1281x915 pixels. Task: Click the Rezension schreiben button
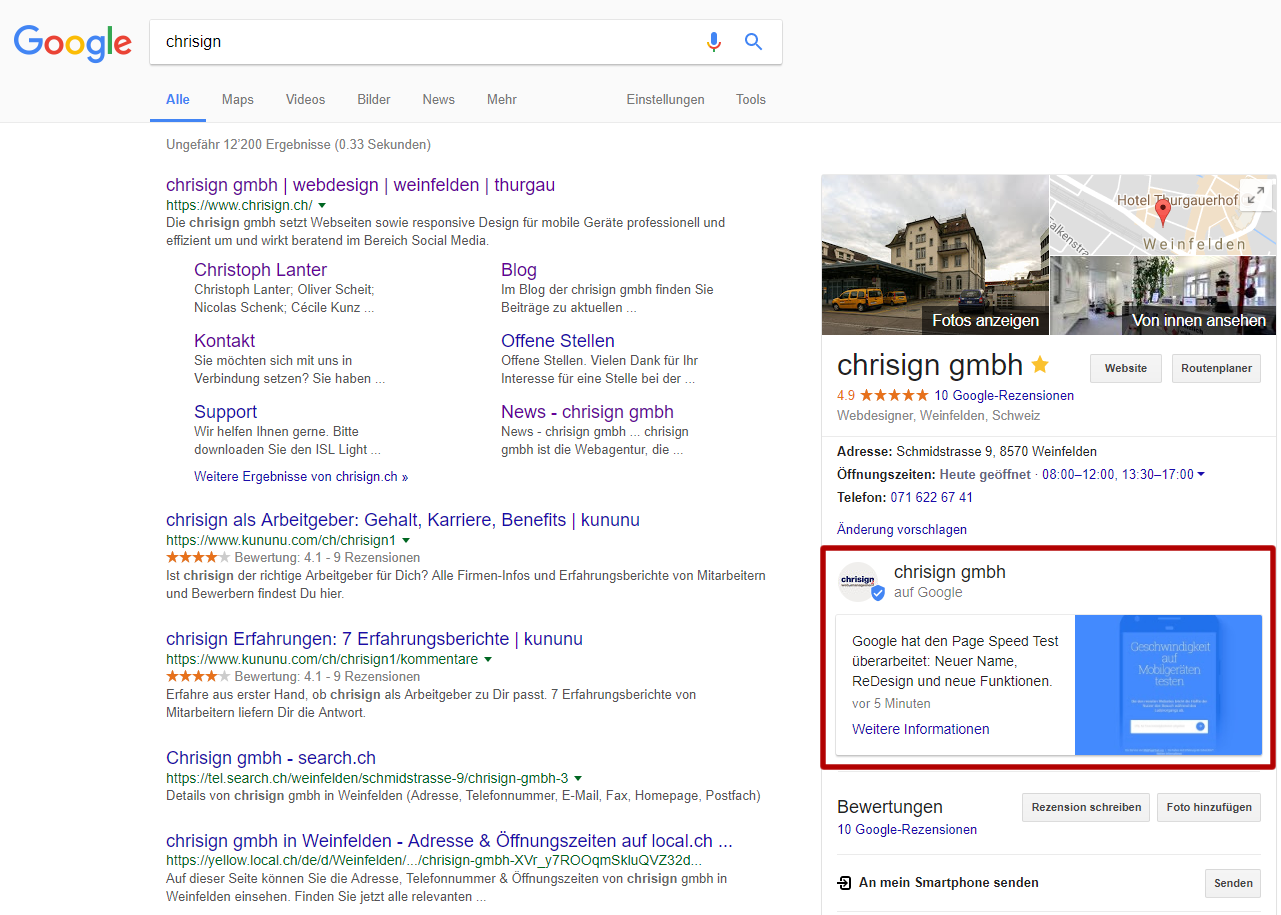click(1086, 807)
